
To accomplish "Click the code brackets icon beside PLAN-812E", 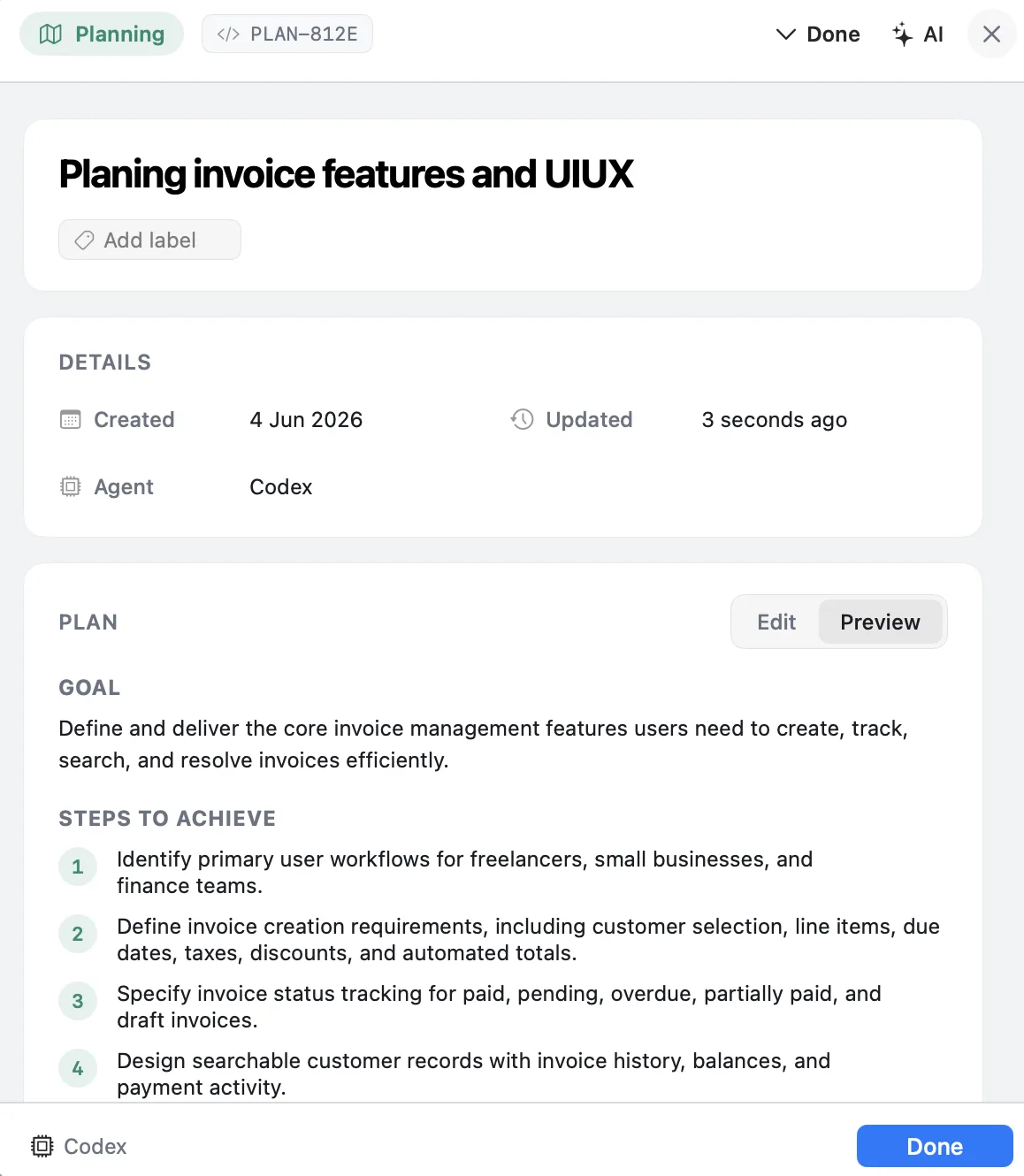I will [228, 34].
